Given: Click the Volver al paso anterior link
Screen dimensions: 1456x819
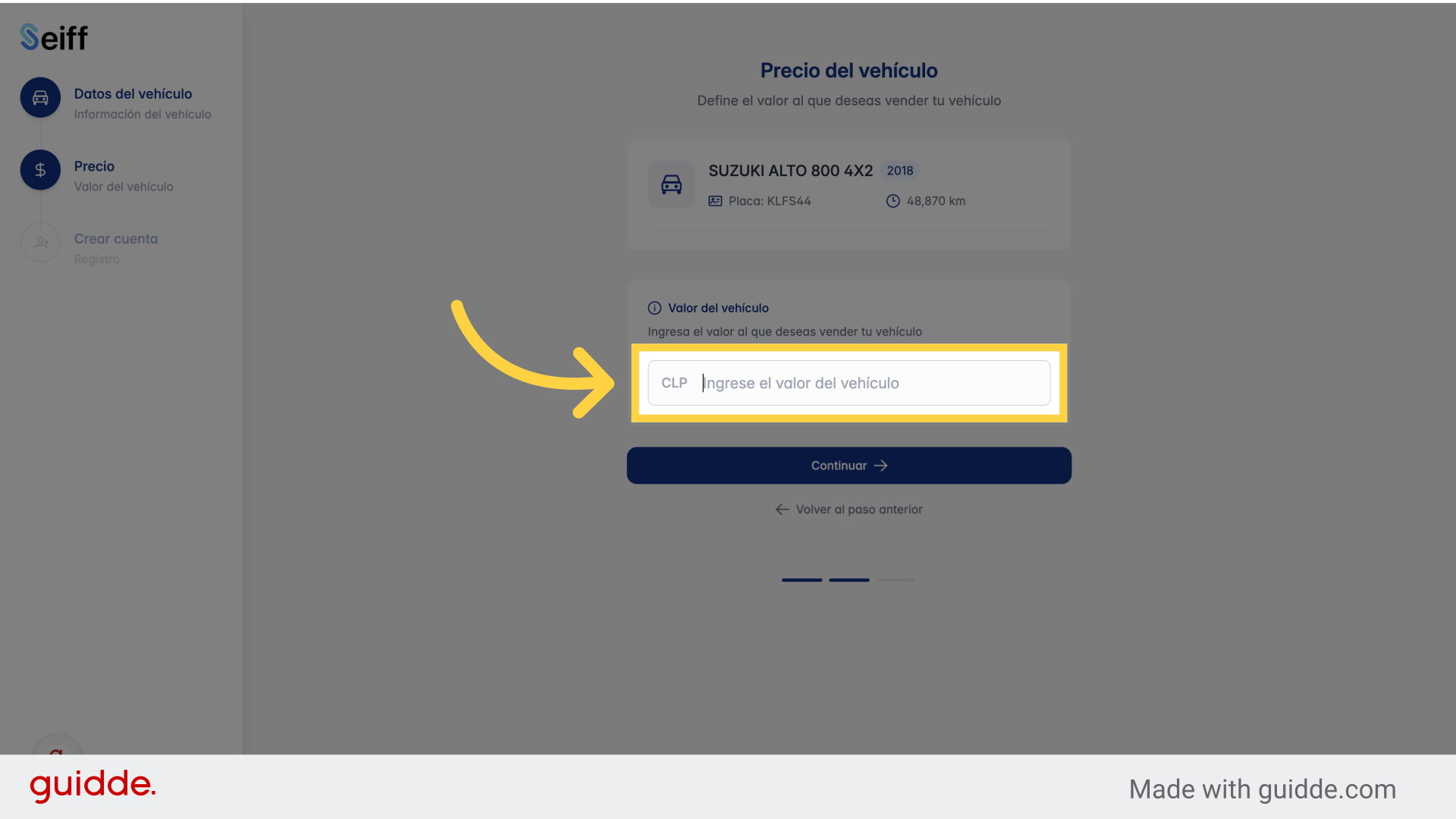Looking at the screenshot, I should point(849,509).
